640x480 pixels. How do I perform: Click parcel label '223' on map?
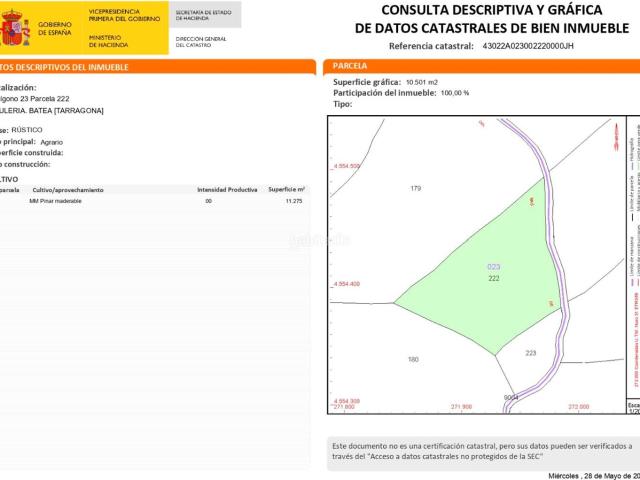[531, 353]
